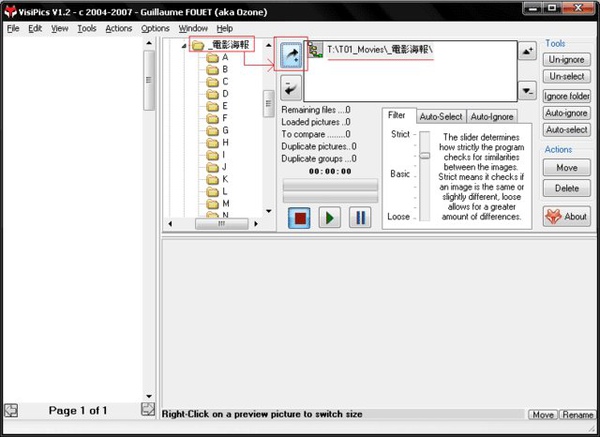The width and height of the screenshot is (600, 437).
Task: Open the File menu
Action: [13, 28]
